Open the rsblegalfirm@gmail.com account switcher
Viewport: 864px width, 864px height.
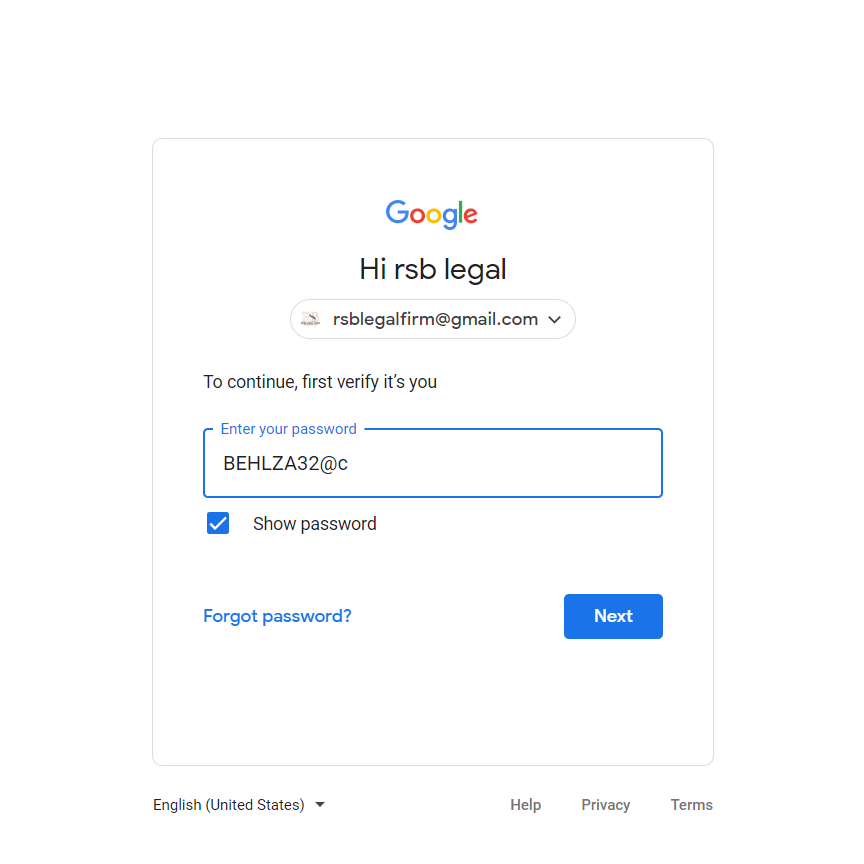click(x=435, y=320)
